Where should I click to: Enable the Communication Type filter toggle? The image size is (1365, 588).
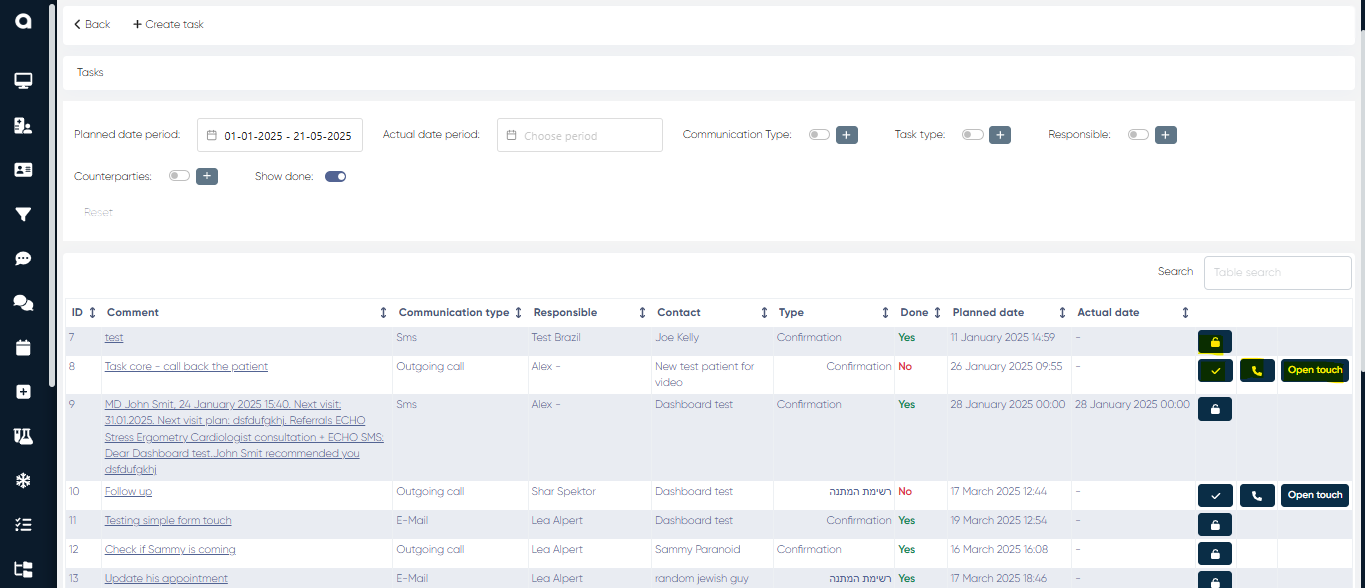click(819, 135)
